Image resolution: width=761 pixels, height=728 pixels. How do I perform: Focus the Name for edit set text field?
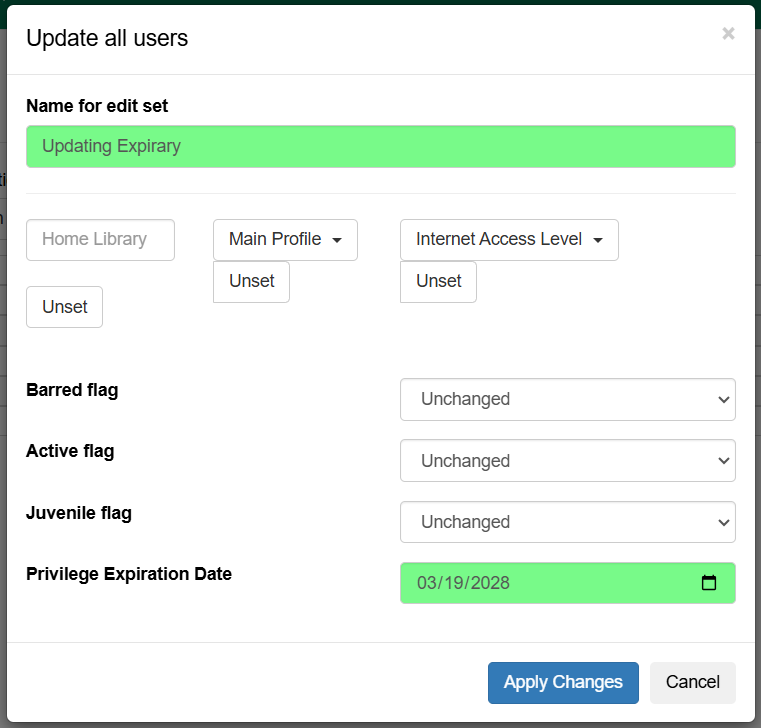tap(380, 146)
